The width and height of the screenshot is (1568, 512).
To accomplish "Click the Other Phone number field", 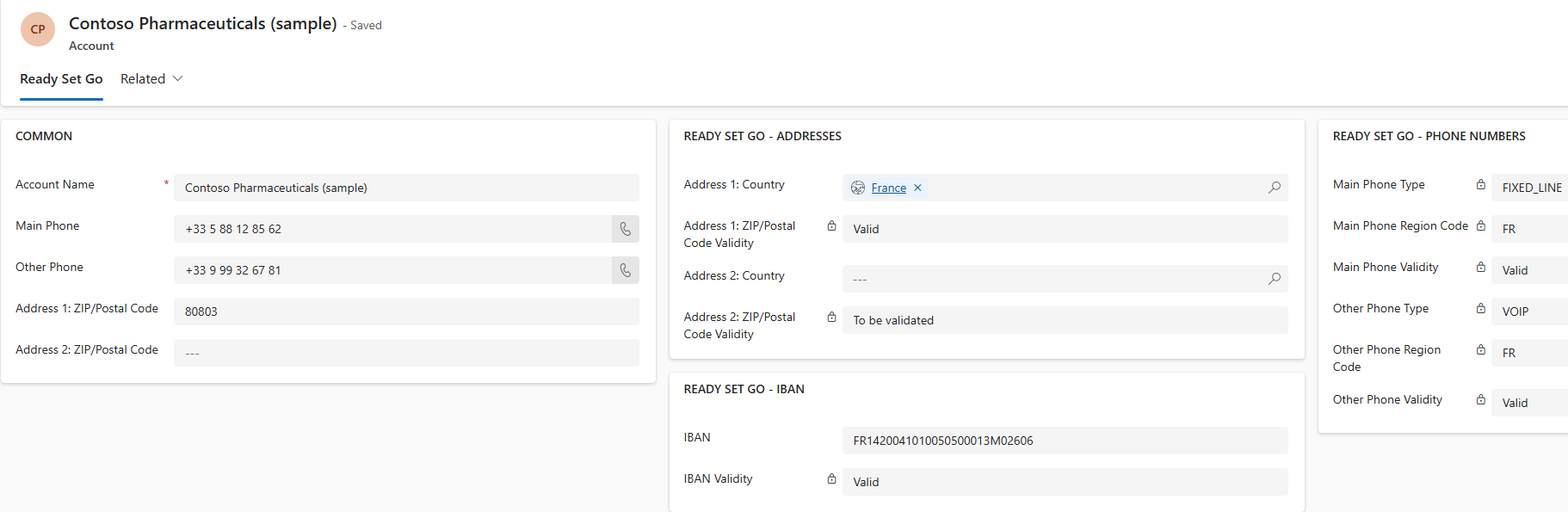I will click(x=392, y=270).
